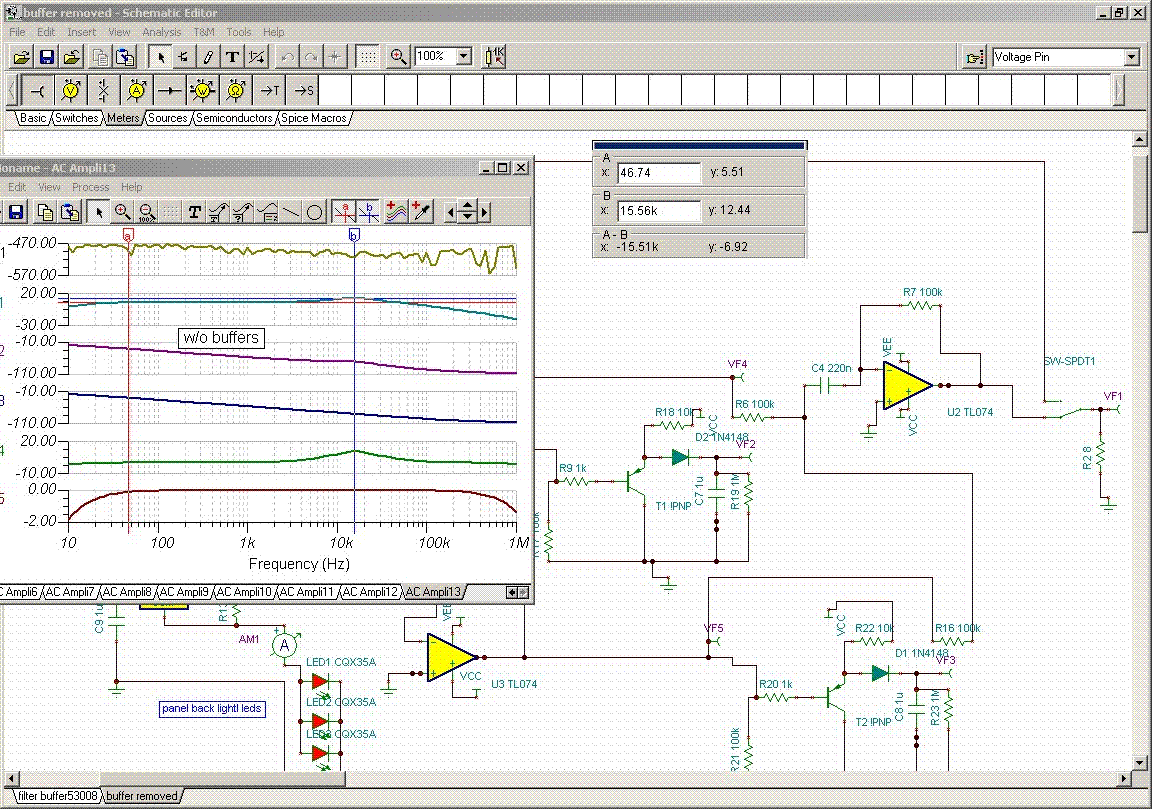Switch to the Sources component tab
Screen dimensions: 1152x809
click(168, 118)
